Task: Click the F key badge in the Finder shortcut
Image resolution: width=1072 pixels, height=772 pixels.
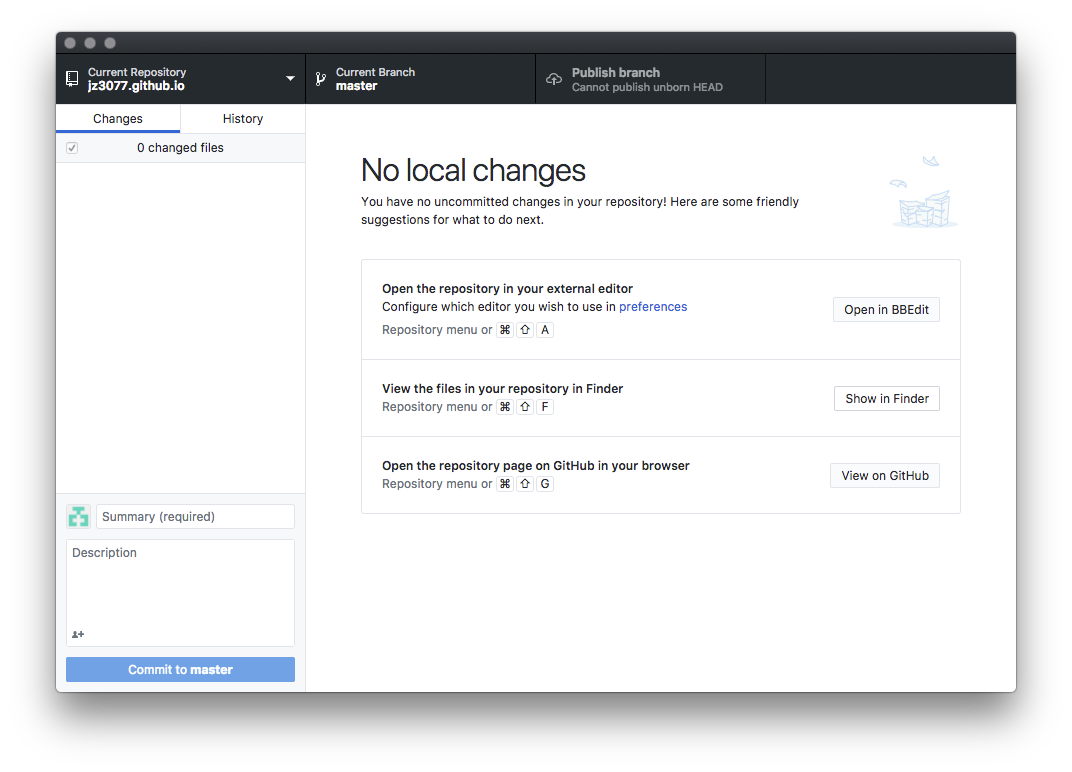Action: 545,406
